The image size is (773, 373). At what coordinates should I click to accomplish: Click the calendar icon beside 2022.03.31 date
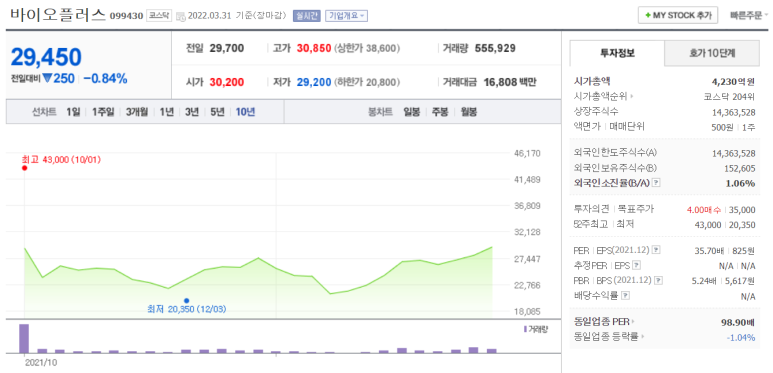pos(180,16)
